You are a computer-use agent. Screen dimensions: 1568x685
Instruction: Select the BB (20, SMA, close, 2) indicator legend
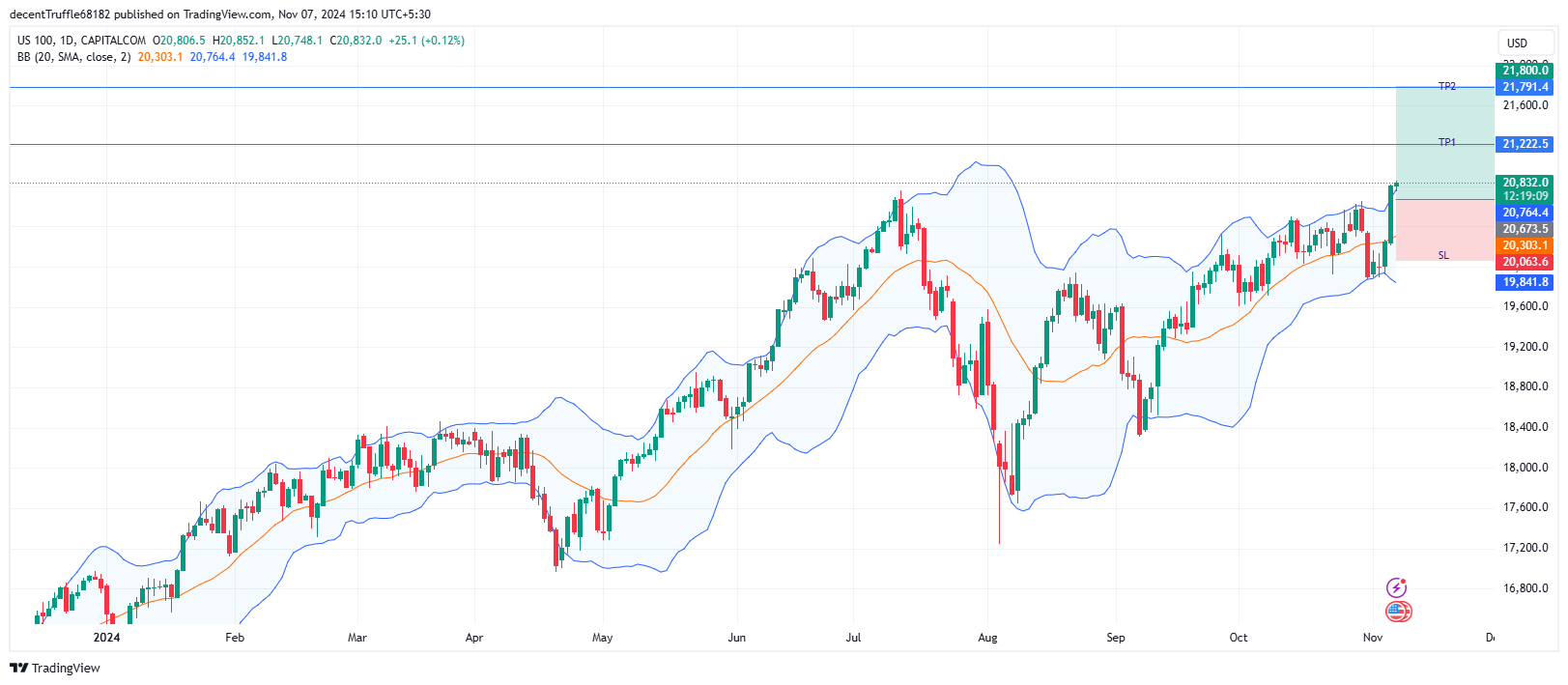(x=73, y=57)
